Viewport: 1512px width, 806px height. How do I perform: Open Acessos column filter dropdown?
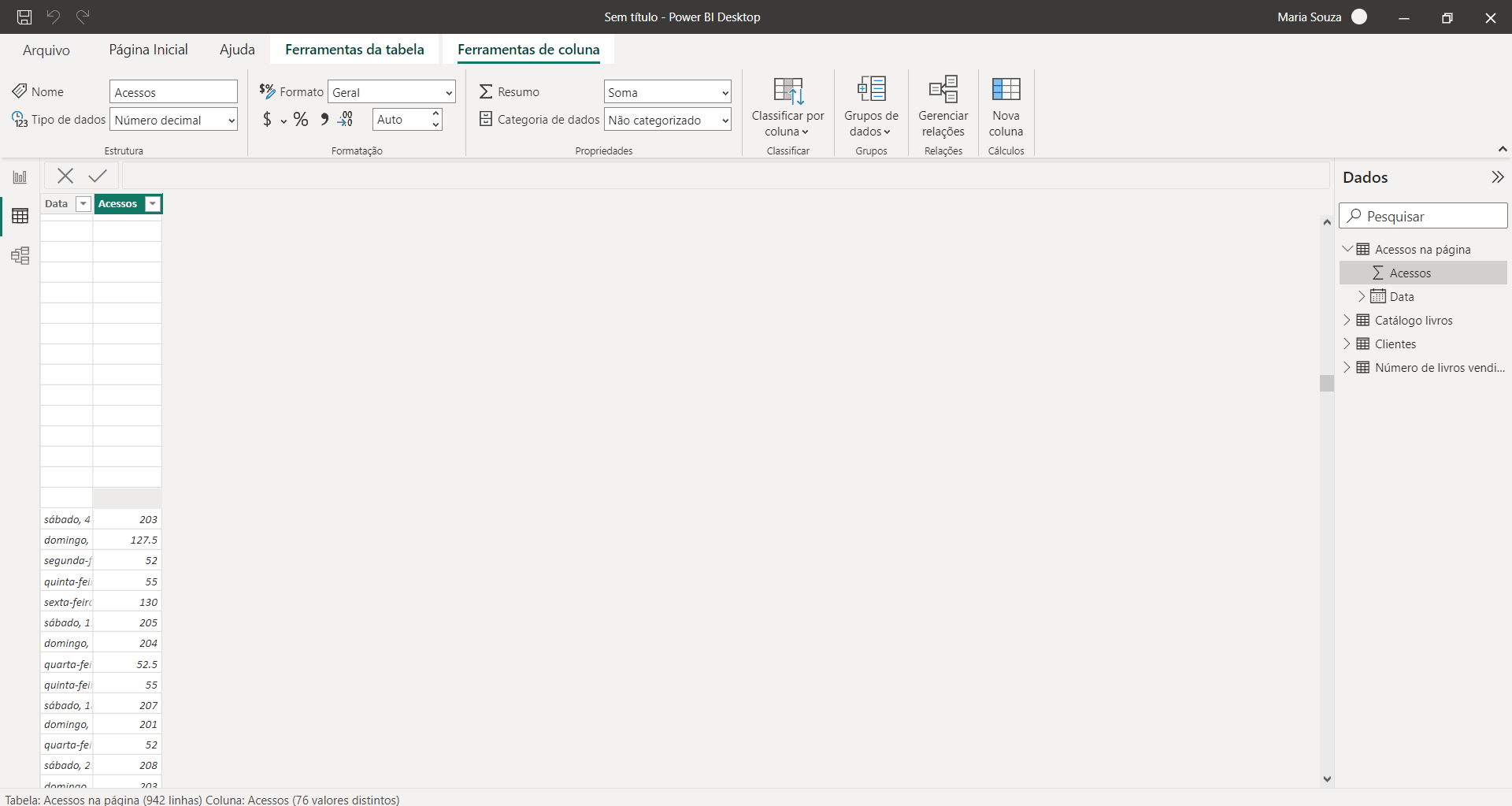153,204
